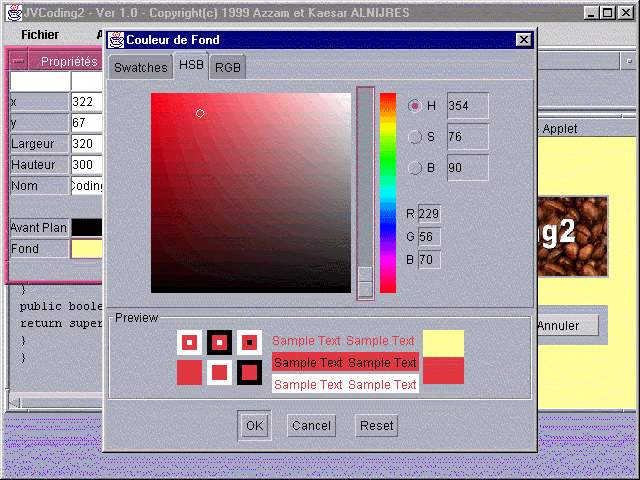Click the Nom property text field
Image resolution: width=640 pixels, height=480 pixels.
point(87,186)
